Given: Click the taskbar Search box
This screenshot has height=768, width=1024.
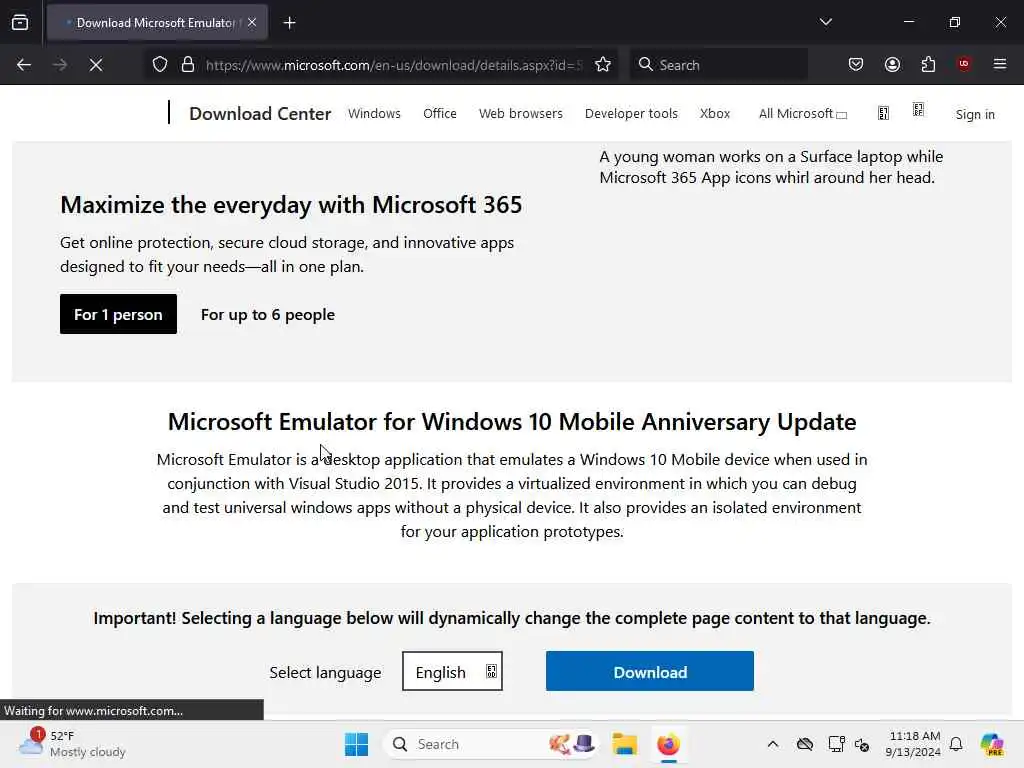Looking at the screenshot, I should 491,744.
